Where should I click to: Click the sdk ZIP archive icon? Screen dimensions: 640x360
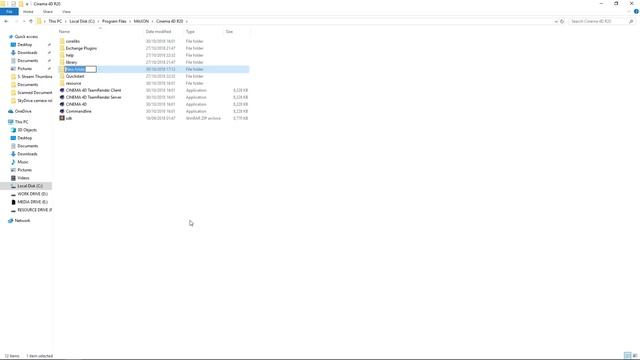click(x=62, y=118)
